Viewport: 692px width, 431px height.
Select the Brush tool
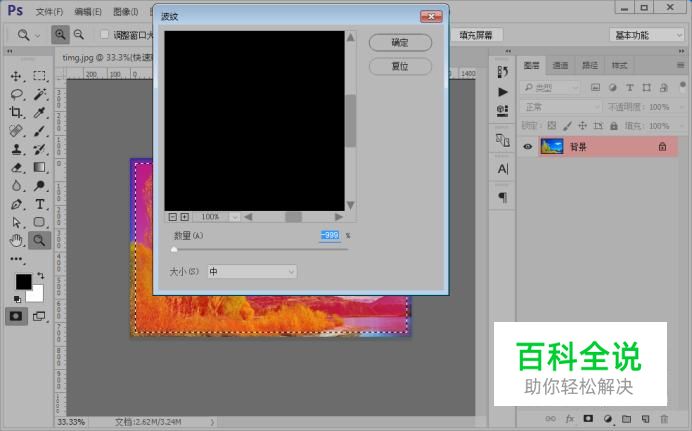point(39,131)
